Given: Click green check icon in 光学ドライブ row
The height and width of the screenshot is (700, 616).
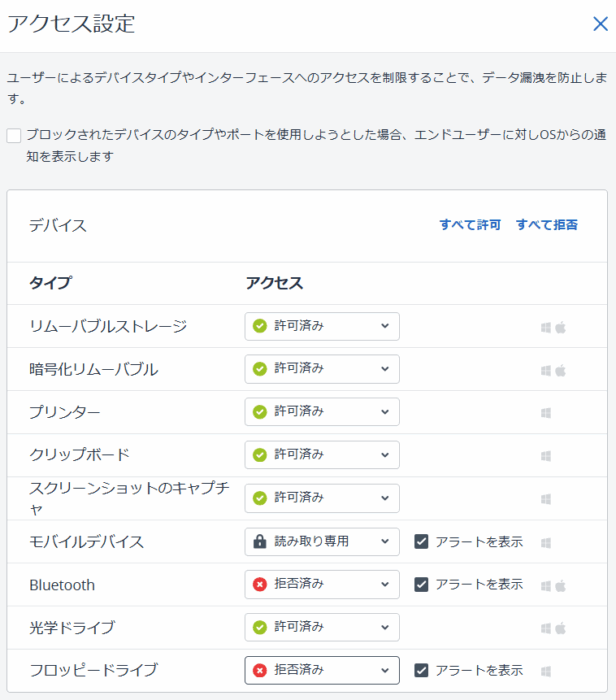Looking at the screenshot, I should (x=260, y=627).
